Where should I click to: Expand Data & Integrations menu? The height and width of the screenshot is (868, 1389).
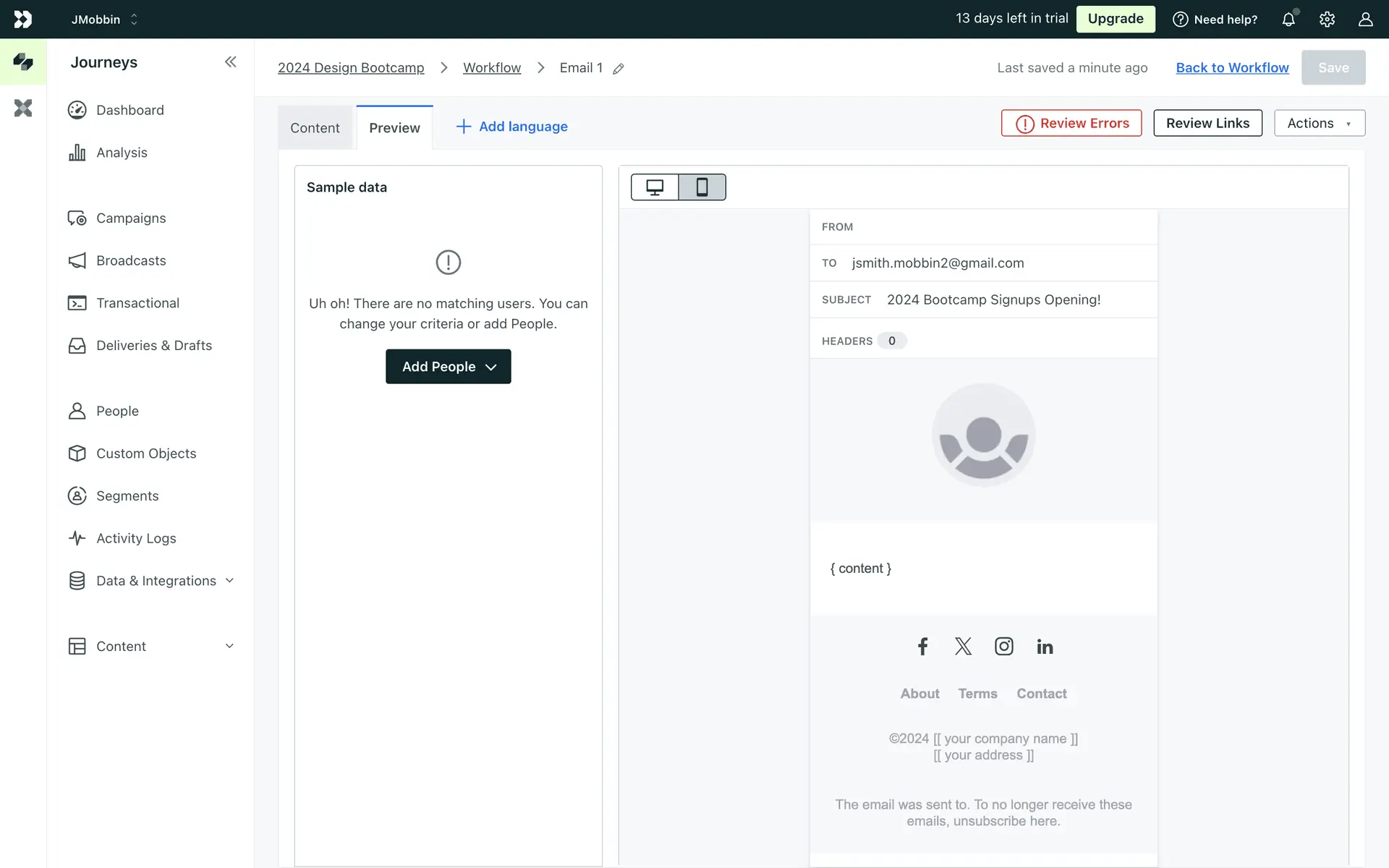pyautogui.click(x=156, y=581)
